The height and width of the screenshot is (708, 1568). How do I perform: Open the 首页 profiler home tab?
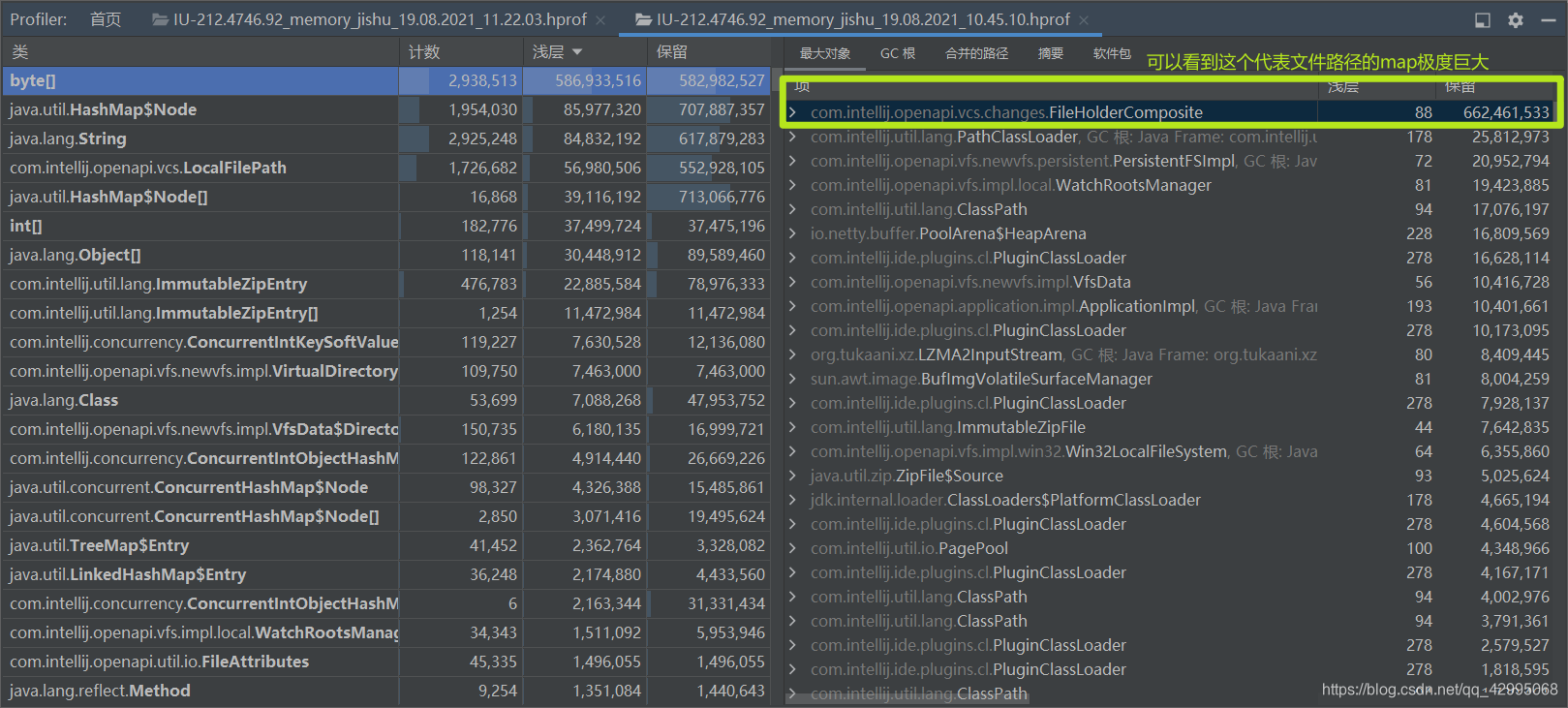(106, 19)
